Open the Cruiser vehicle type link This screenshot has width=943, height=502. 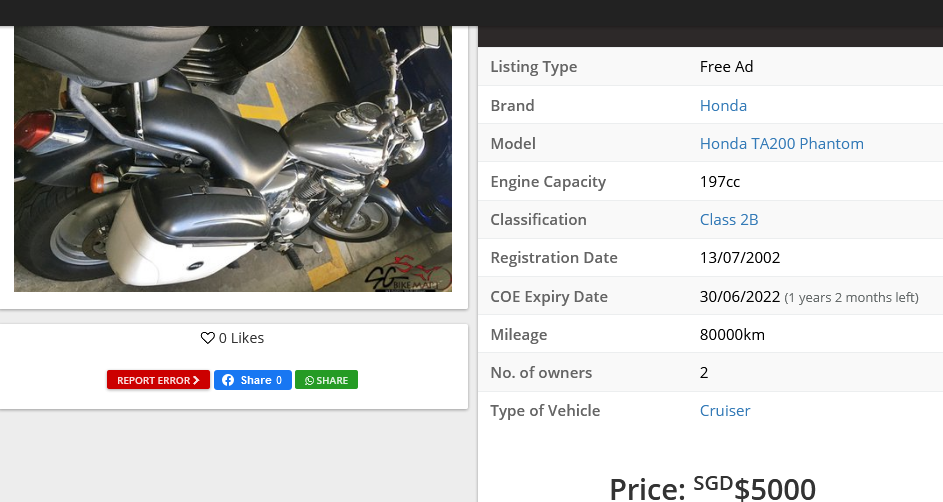point(725,411)
